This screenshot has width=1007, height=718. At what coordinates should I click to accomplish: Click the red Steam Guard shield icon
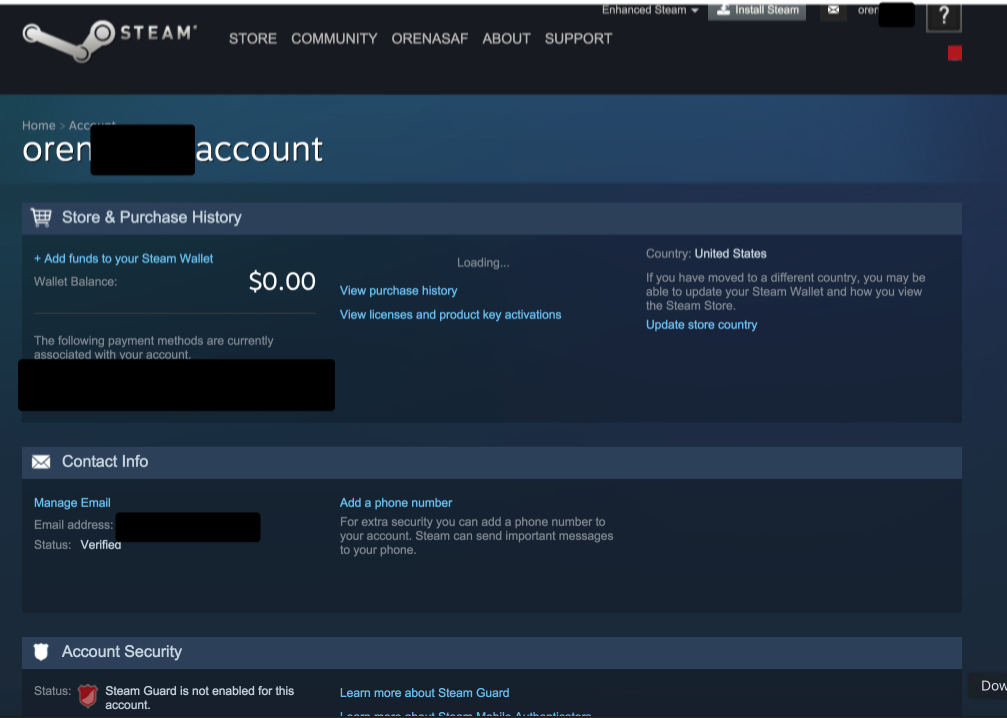[x=88, y=696]
